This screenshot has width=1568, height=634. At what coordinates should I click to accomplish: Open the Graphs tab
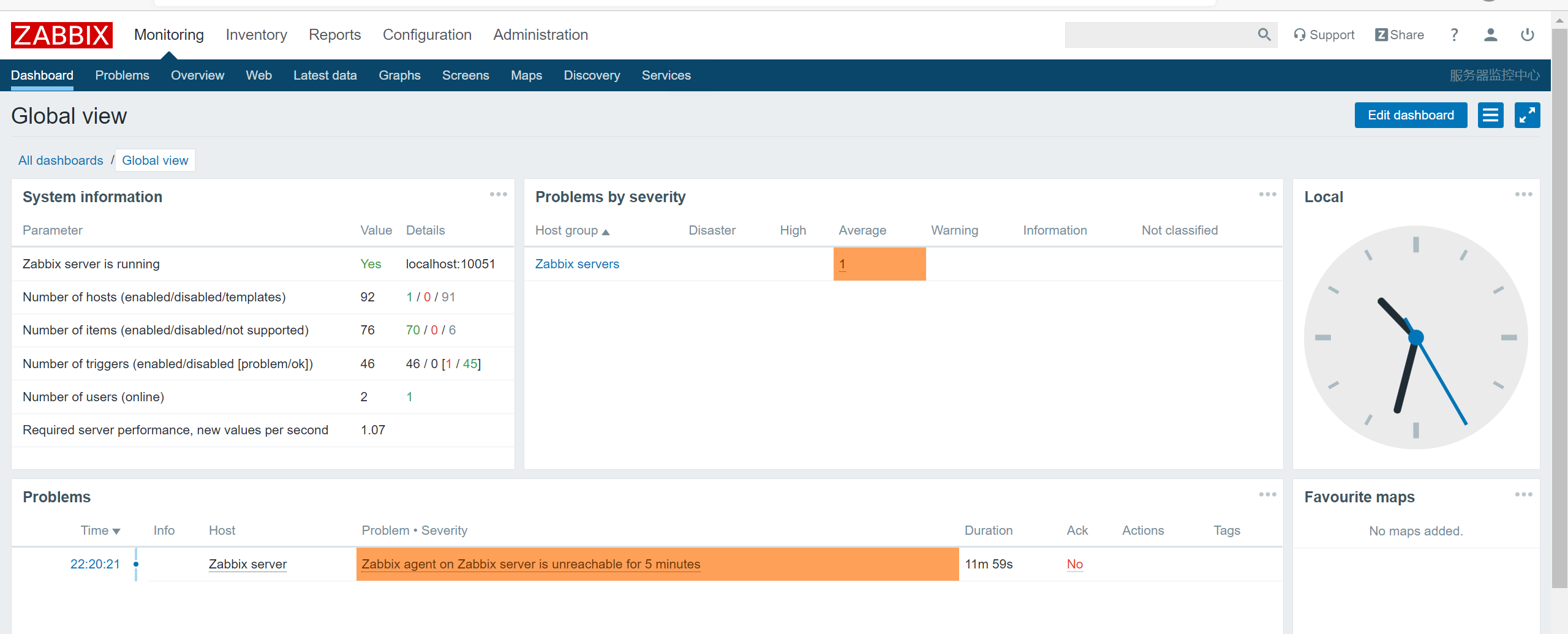coord(400,75)
